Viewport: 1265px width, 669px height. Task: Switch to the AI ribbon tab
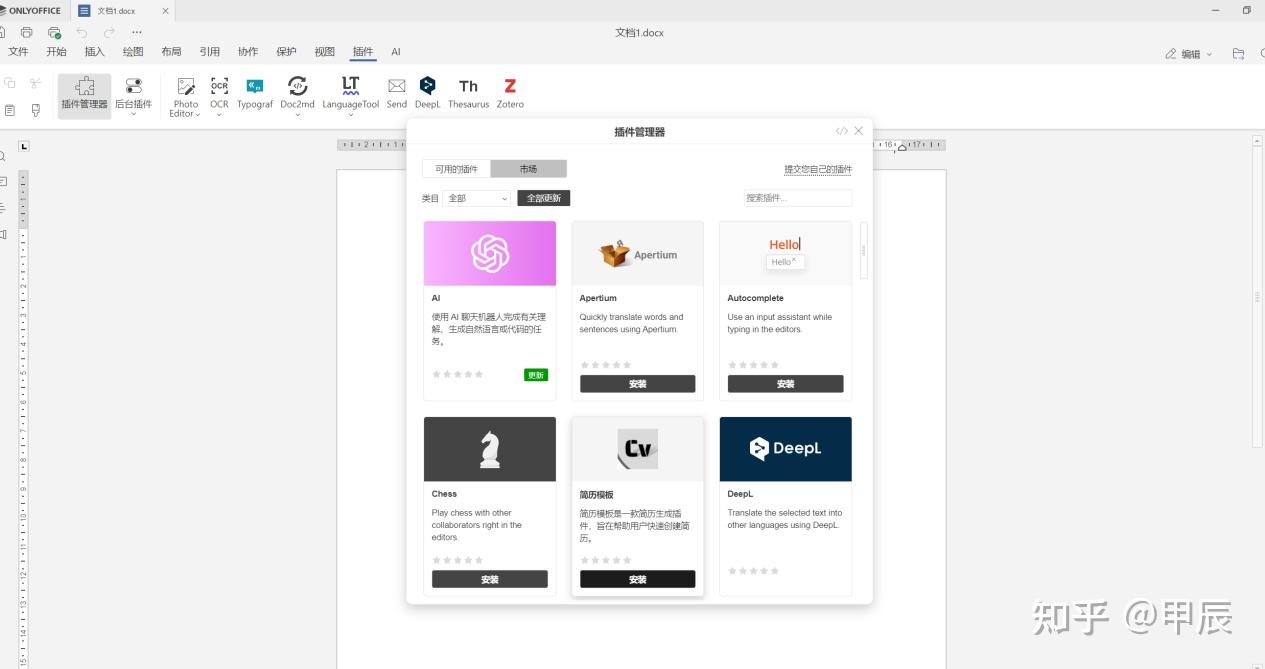396,52
